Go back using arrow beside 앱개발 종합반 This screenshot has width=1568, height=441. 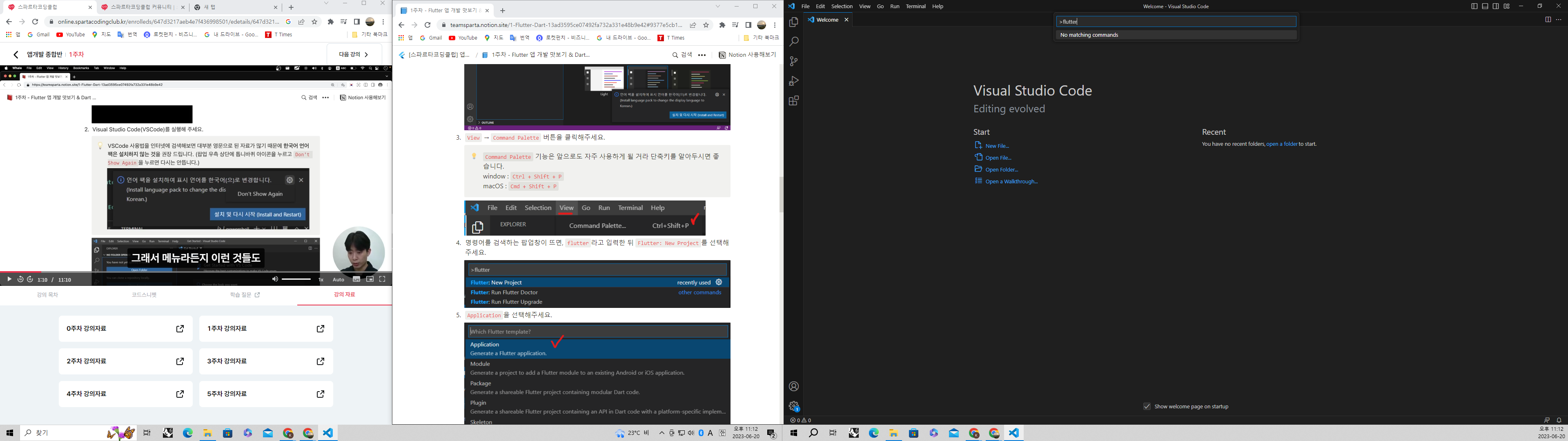[16, 55]
